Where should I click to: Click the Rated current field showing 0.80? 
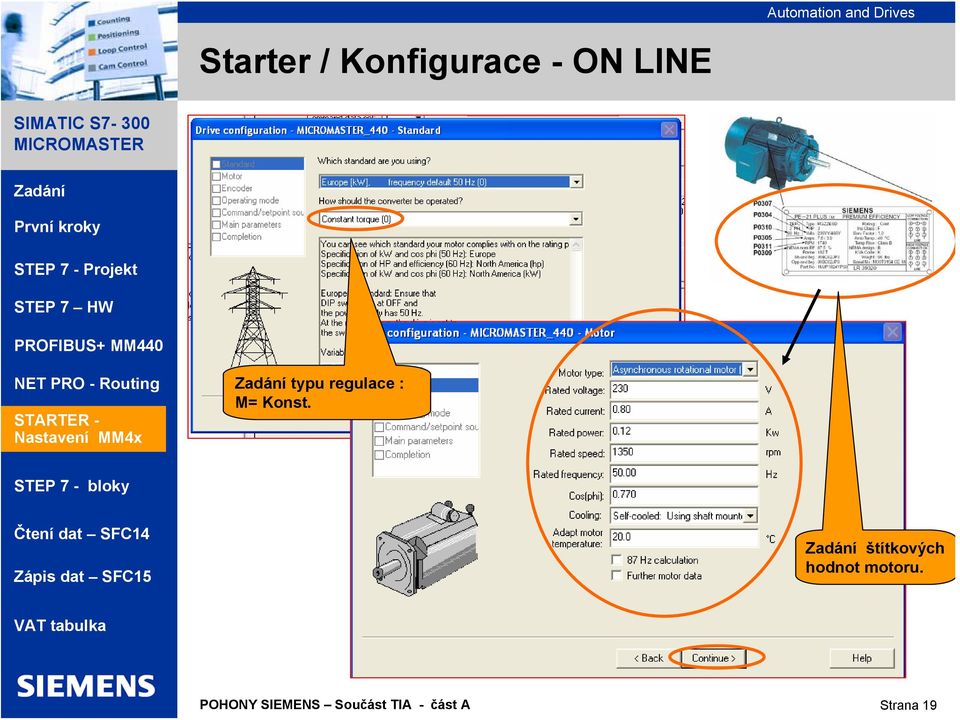click(684, 410)
